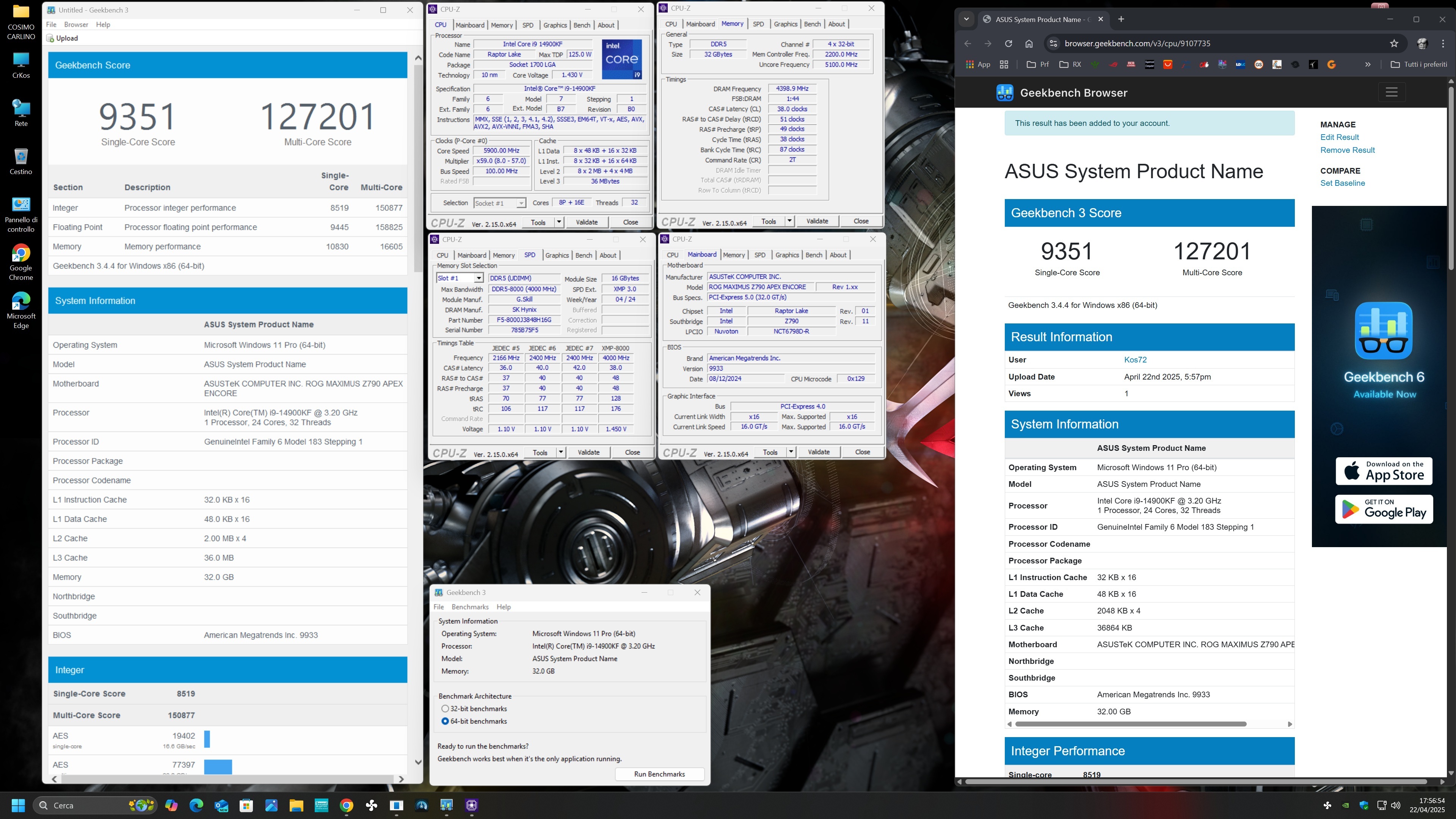Expand Tools dropdown in CPU-Z Mainboard window
Viewport: 1456px width, 819px height.
[791, 452]
